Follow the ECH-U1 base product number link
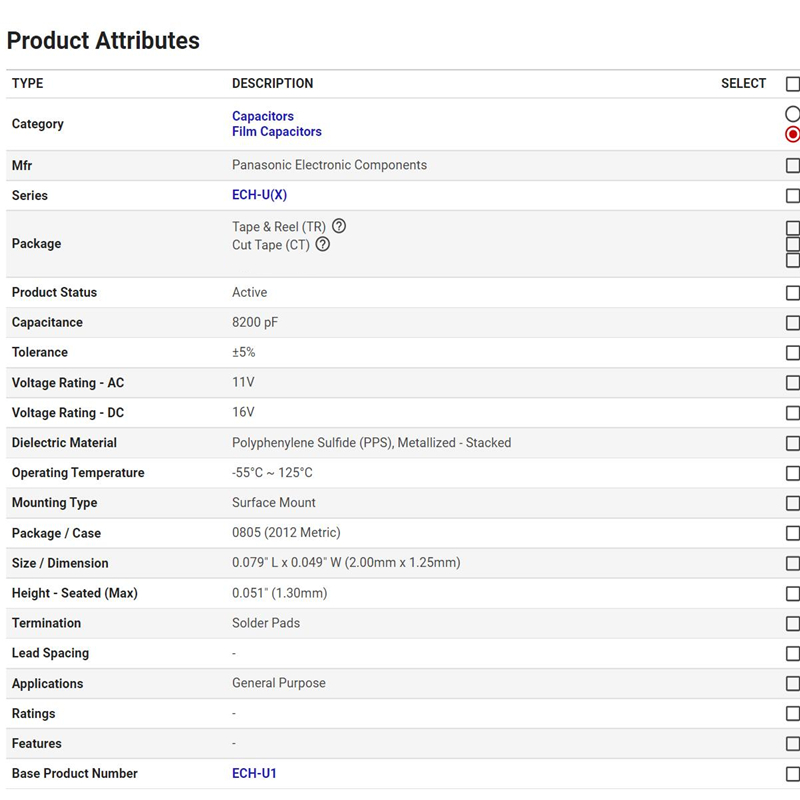This screenshot has height=800, width=800. [x=254, y=773]
